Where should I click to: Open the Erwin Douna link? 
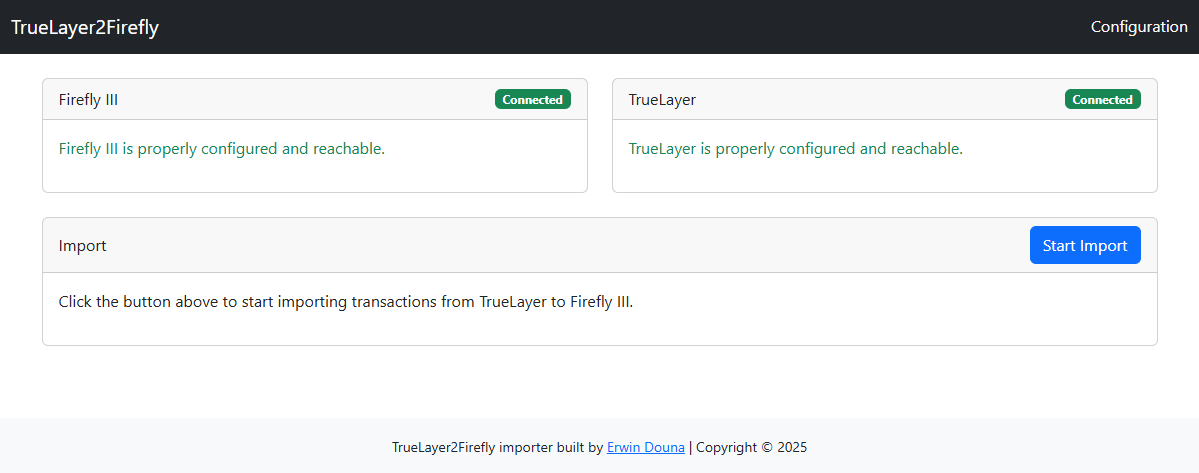pos(645,447)
